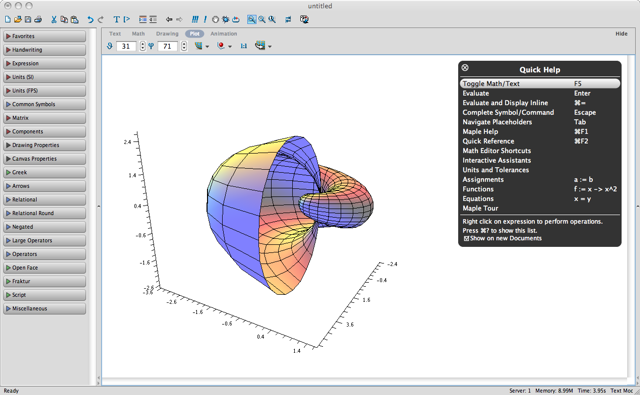Insert execution group prompt icon
The height and width of the screenshot is (395, 640).
127,19
